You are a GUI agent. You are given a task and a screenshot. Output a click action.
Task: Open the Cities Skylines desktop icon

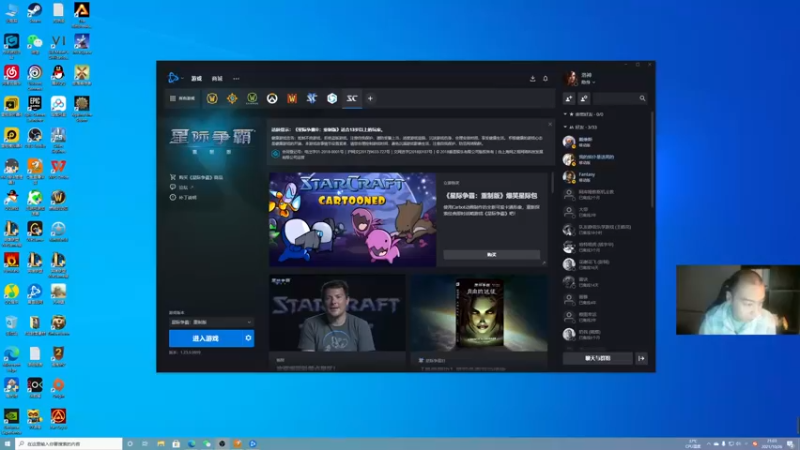point(58,138)
